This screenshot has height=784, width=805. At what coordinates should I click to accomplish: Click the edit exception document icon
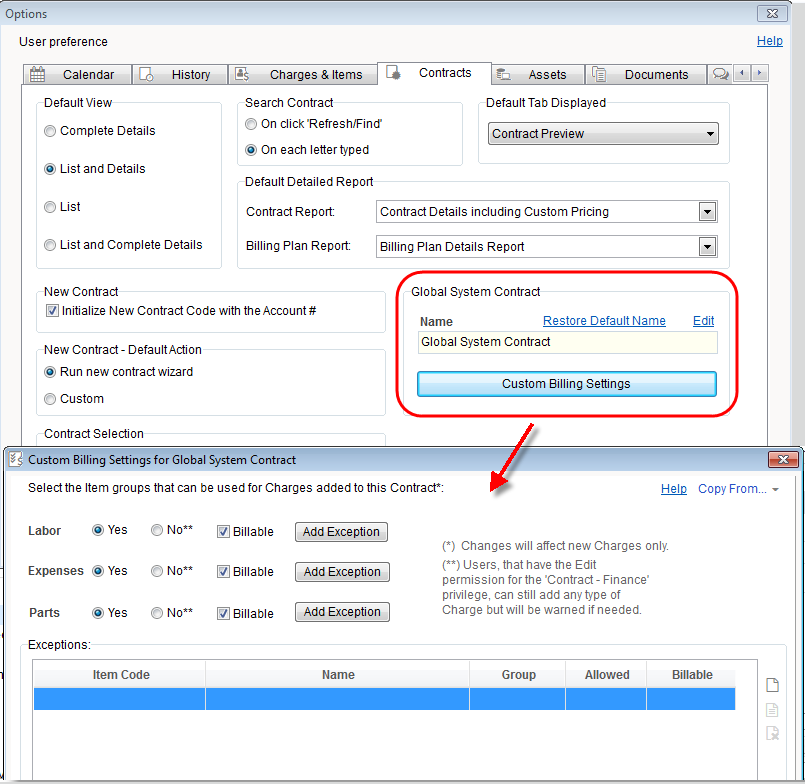pos(772,710)
